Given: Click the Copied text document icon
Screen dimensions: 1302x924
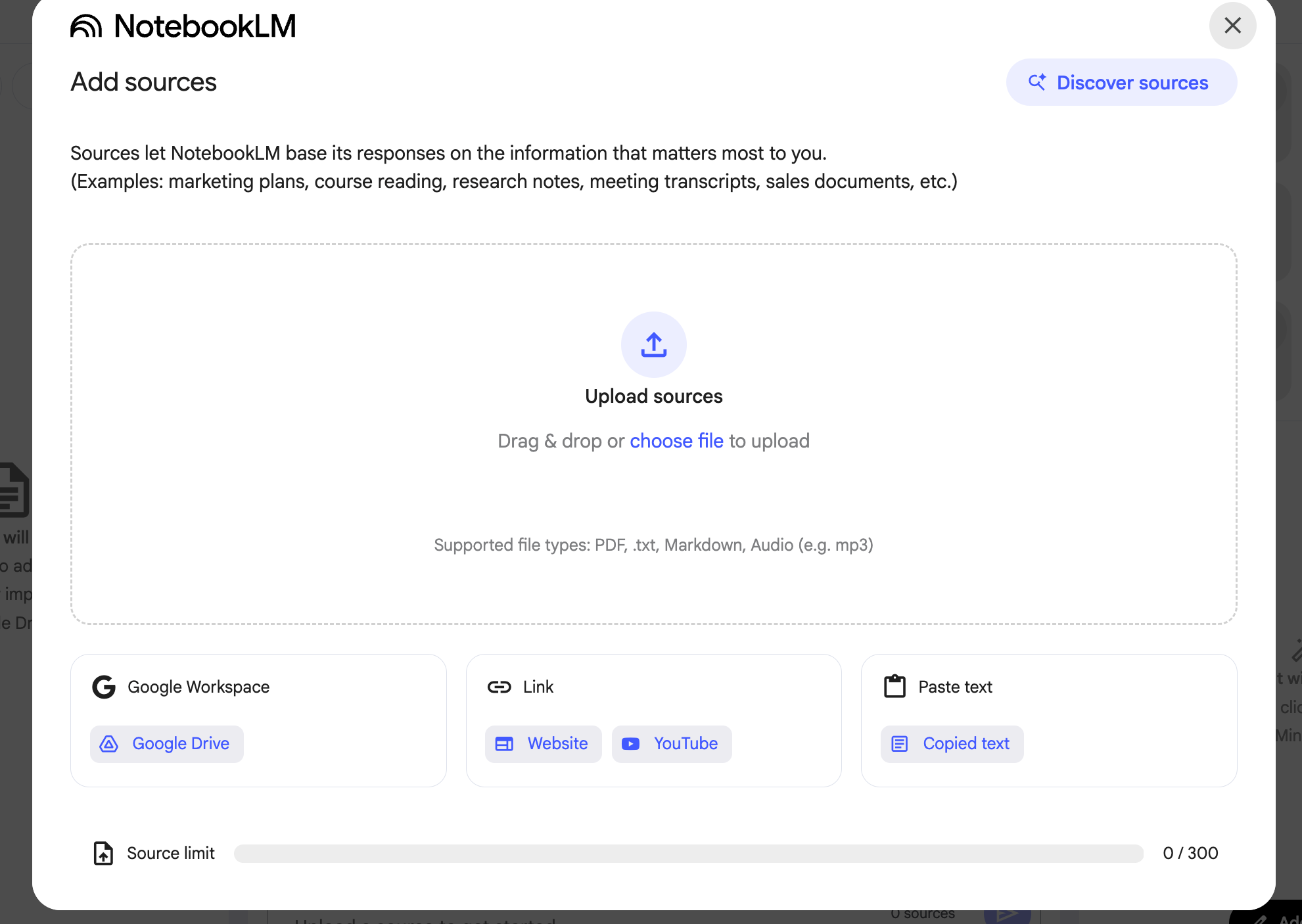Looking at the screenshot, I should 900,744.
